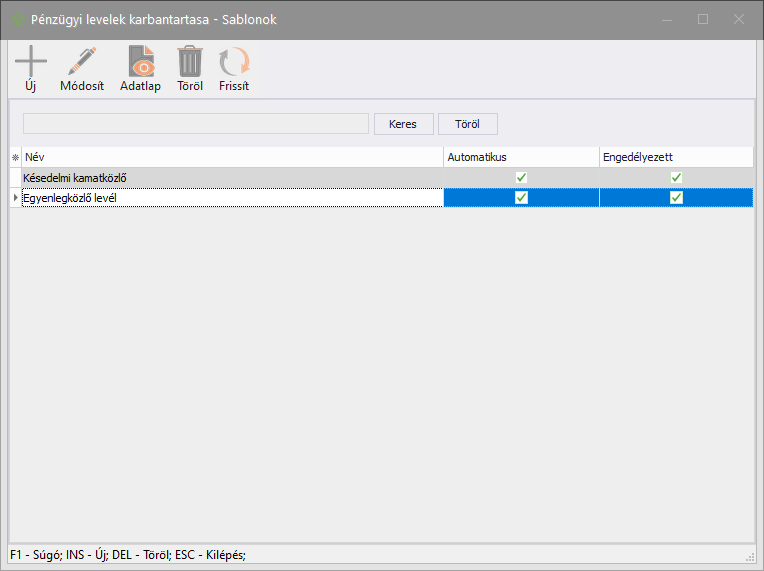Toggle Engedélyezett for Késedelmi kamatközlő
Image resolution: width=764 pixels, height=571 pixels.
coord(676,177)
